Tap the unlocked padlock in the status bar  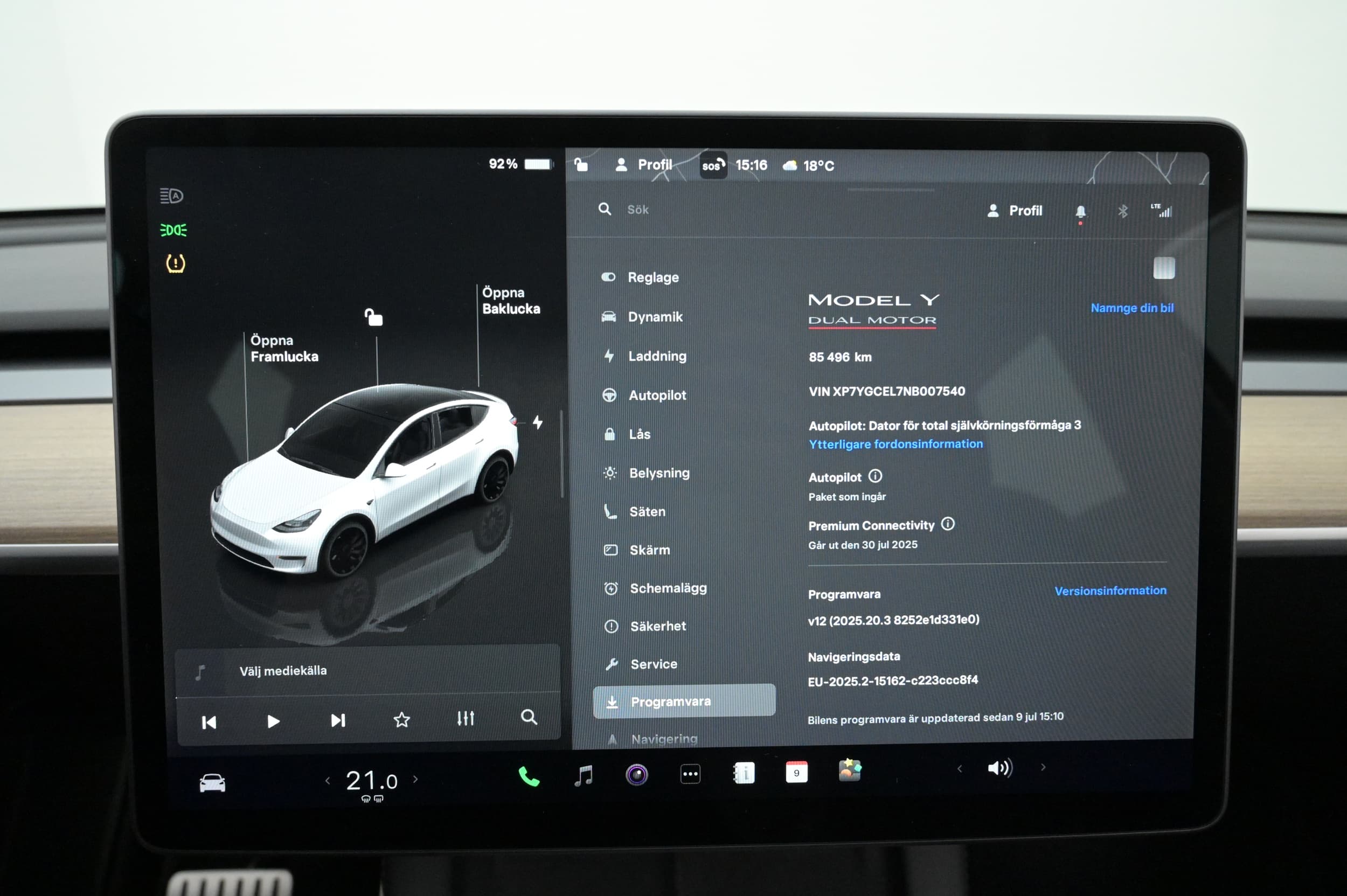581,164
